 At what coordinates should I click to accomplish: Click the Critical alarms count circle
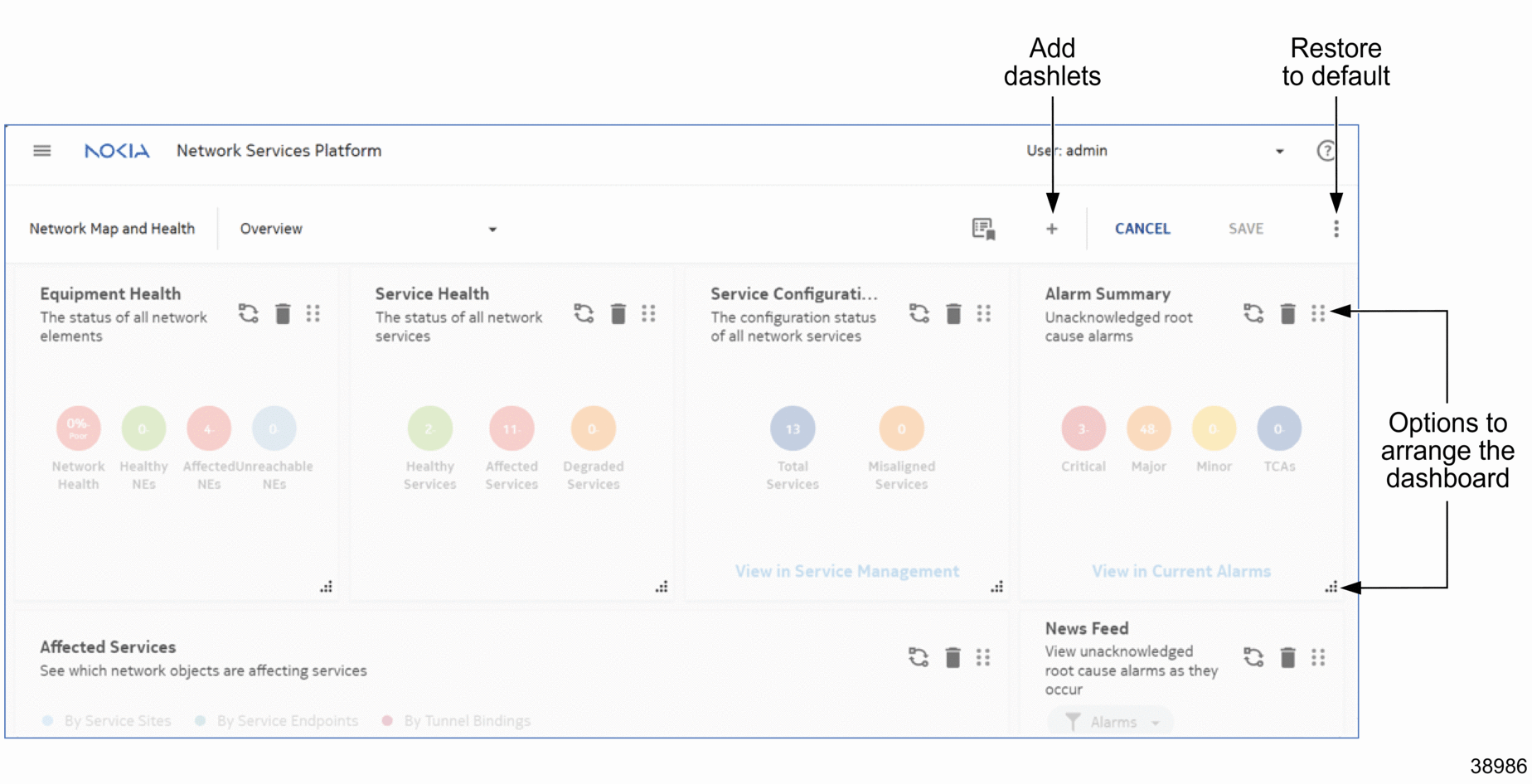click(x=1083, y=428)
